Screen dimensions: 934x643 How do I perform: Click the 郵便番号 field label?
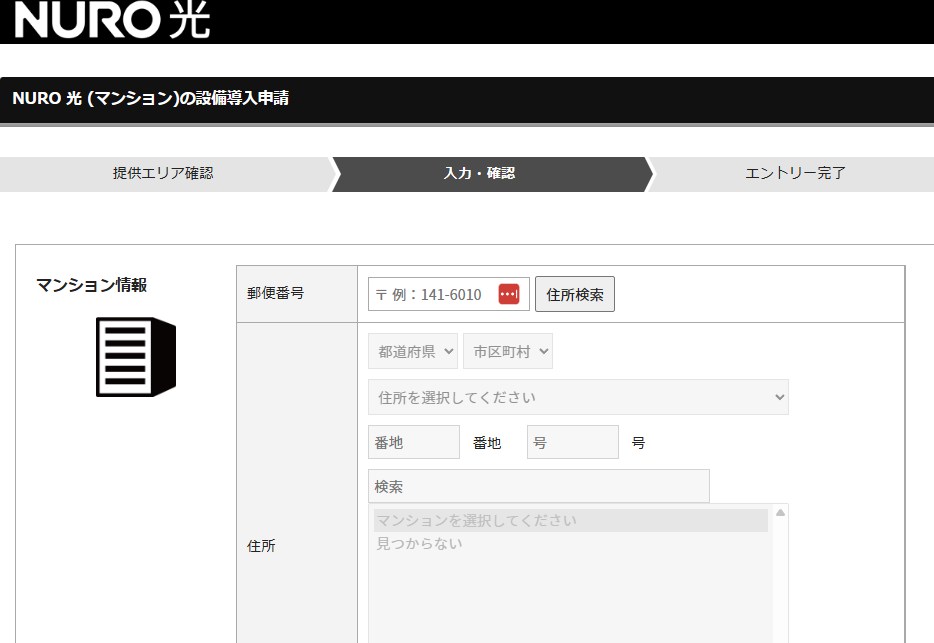(275, 294)
